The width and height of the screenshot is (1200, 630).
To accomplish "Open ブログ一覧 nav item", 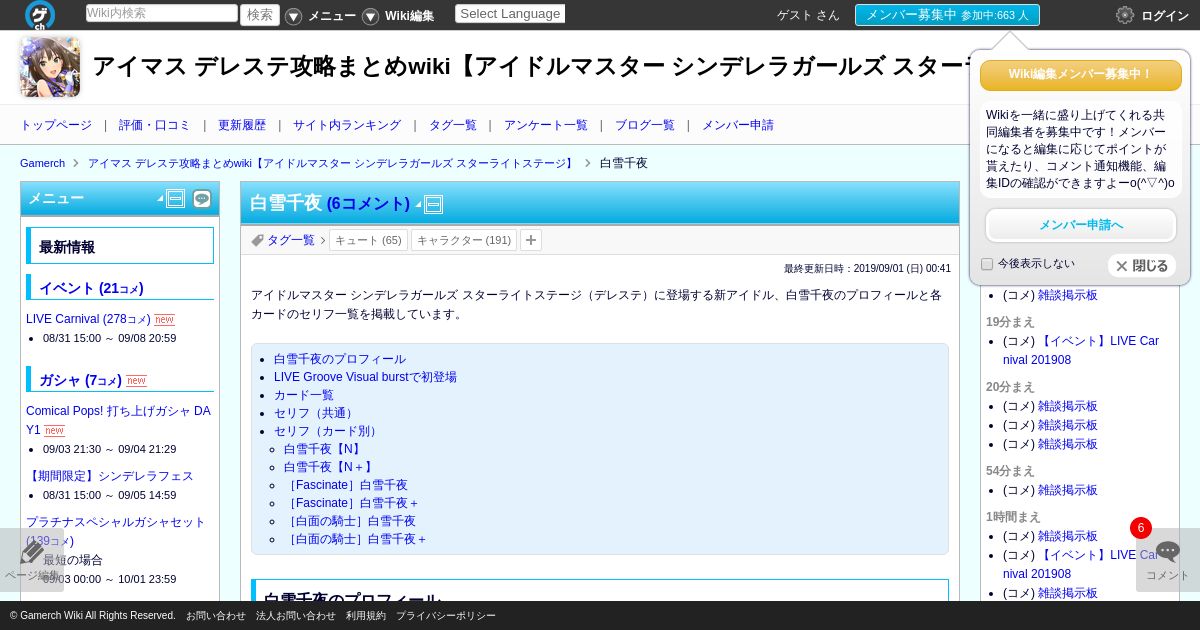I will tap(645, 125).
